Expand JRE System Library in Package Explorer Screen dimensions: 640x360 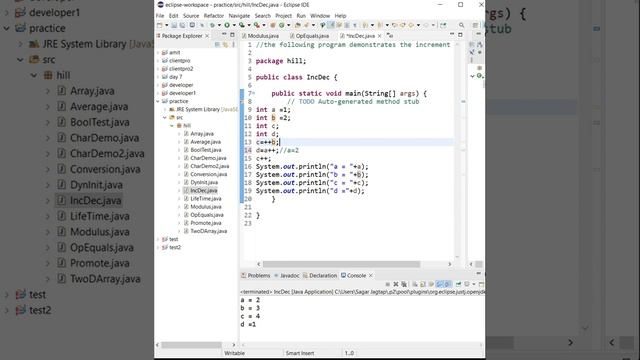(x=165, y=109)
